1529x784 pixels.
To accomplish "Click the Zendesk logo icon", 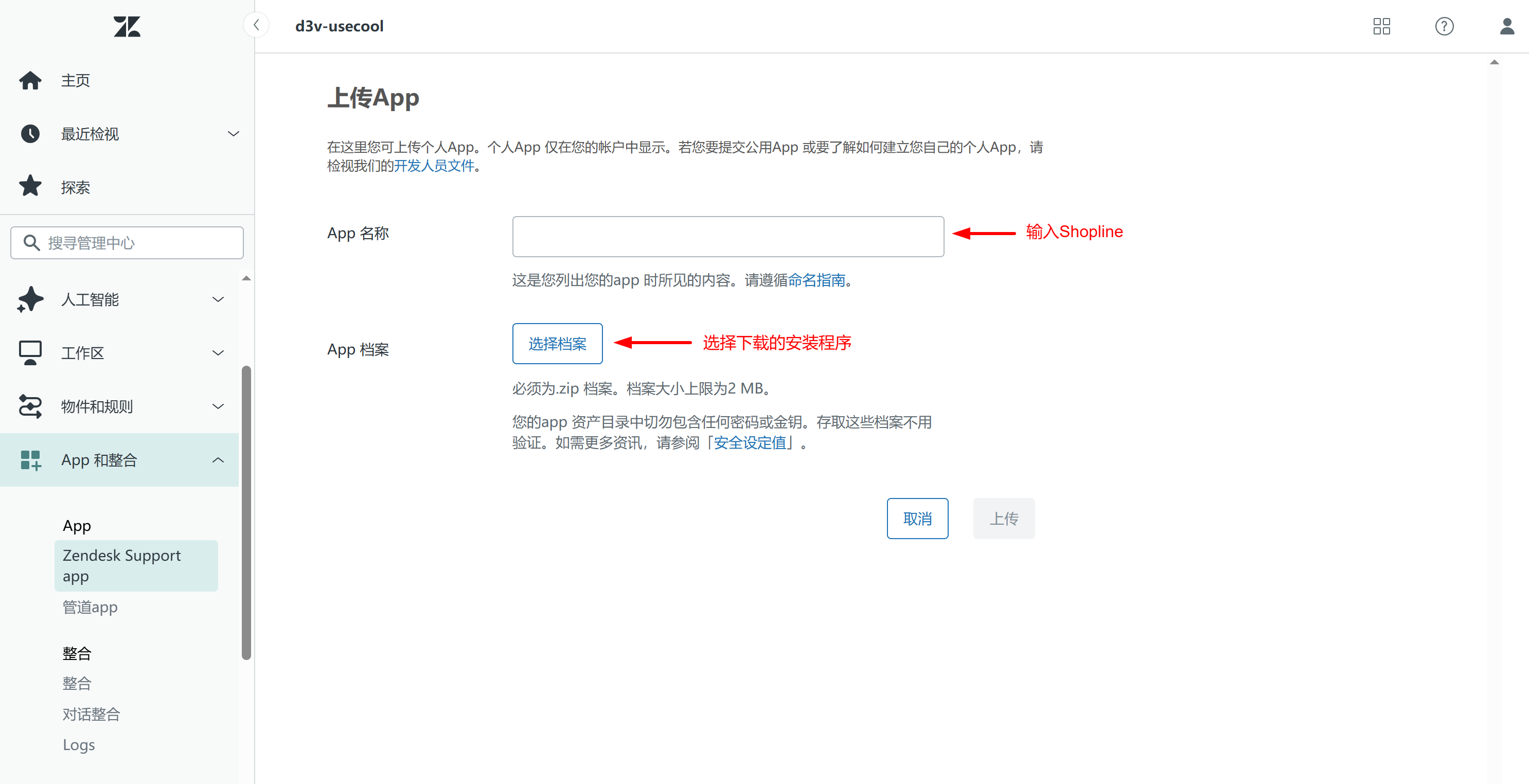I will 127,26.
